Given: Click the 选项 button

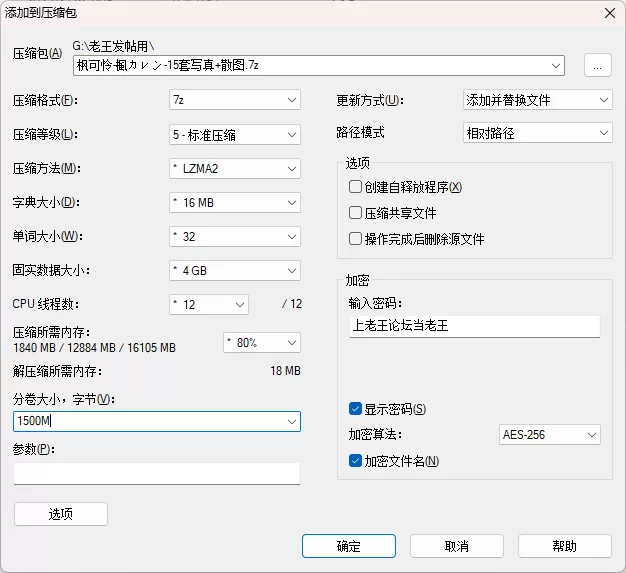Looking at the screenshot, I should (x=61, y=514).
